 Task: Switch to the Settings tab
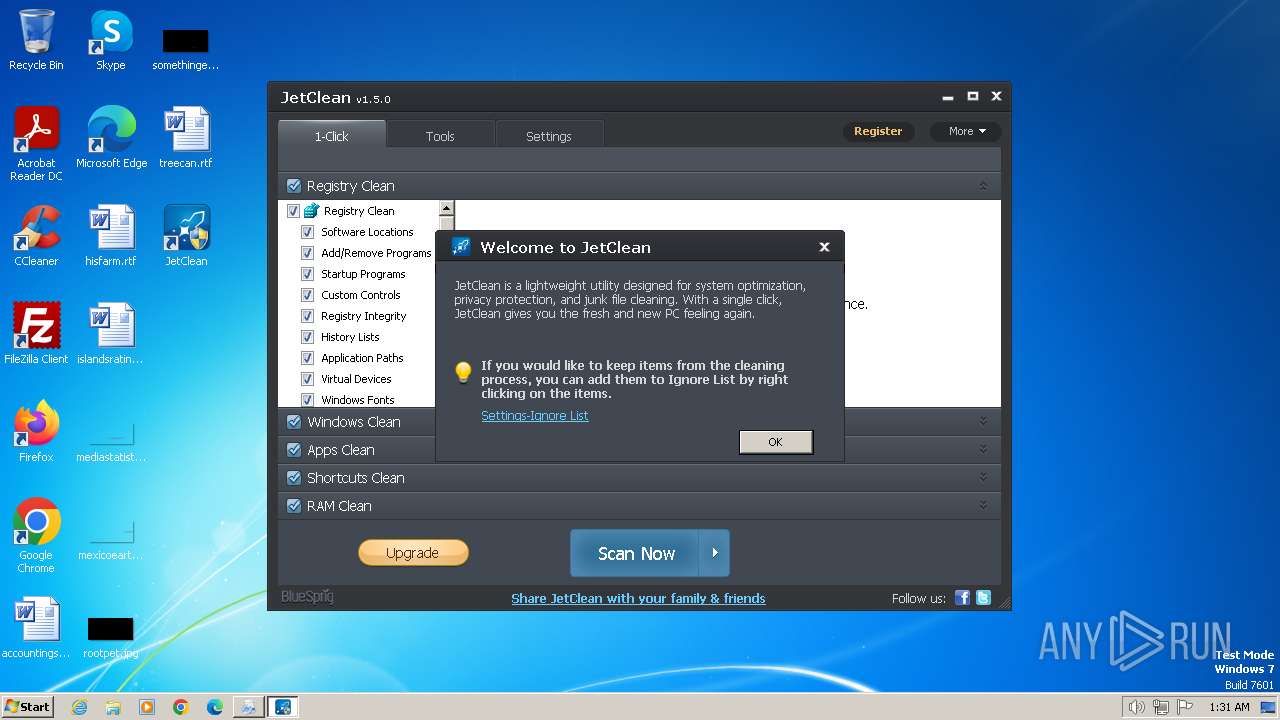click(x=549, y=135)
